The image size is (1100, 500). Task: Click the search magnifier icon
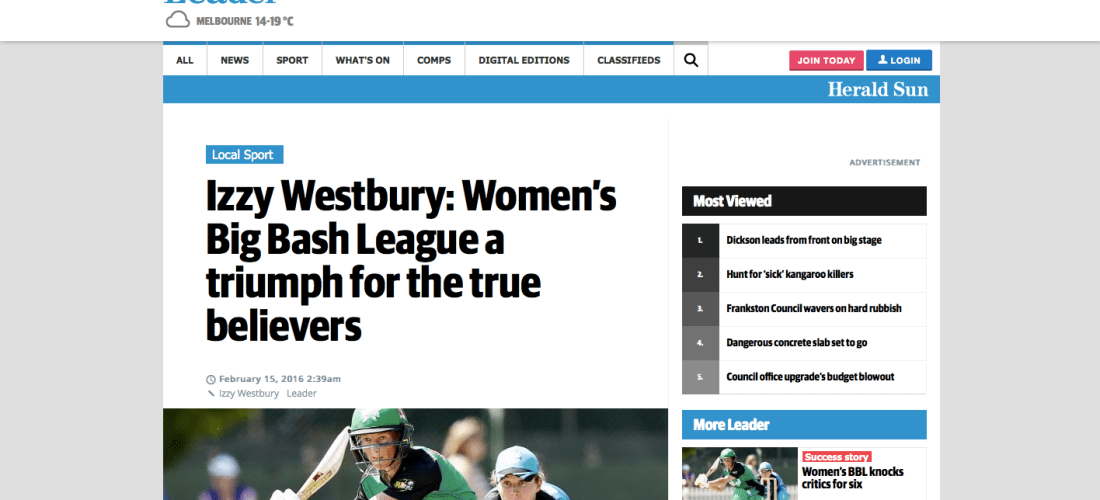(690, 60)
